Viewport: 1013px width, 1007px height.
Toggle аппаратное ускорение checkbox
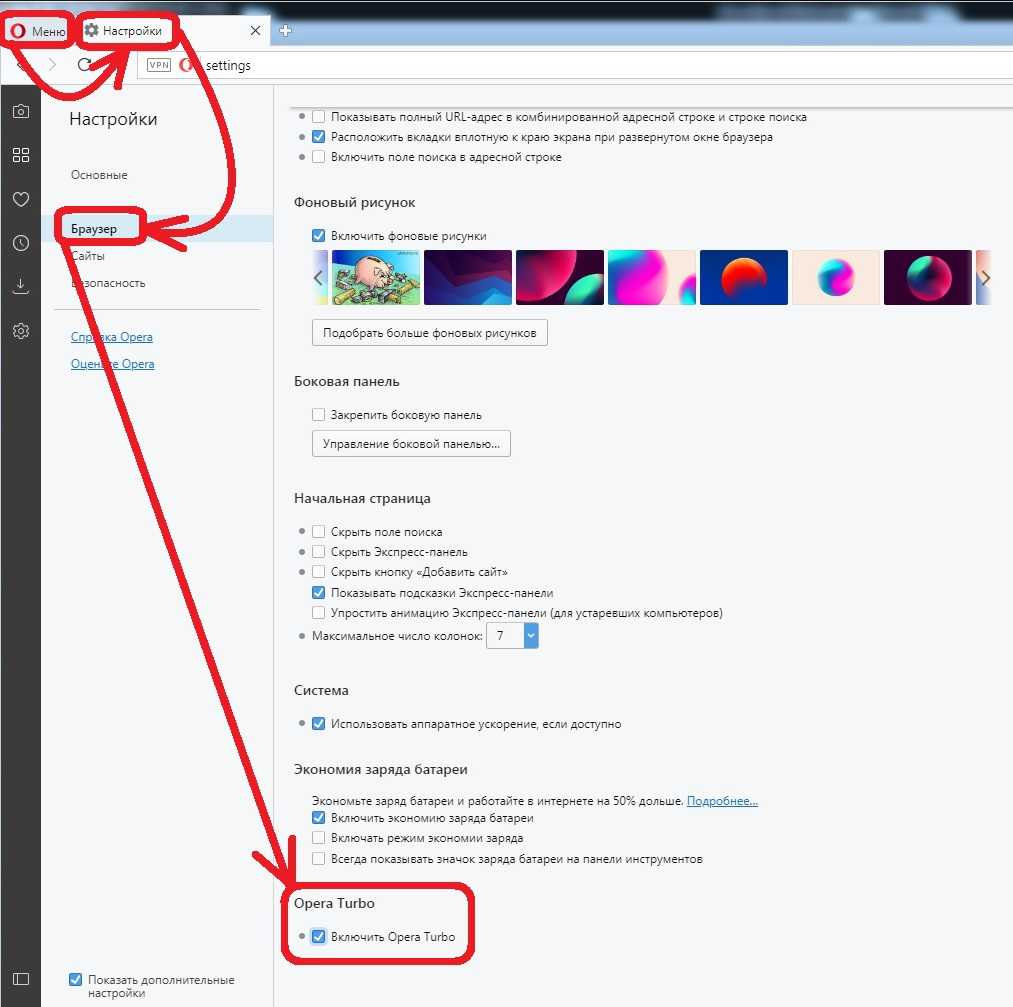tap(319, 723)
